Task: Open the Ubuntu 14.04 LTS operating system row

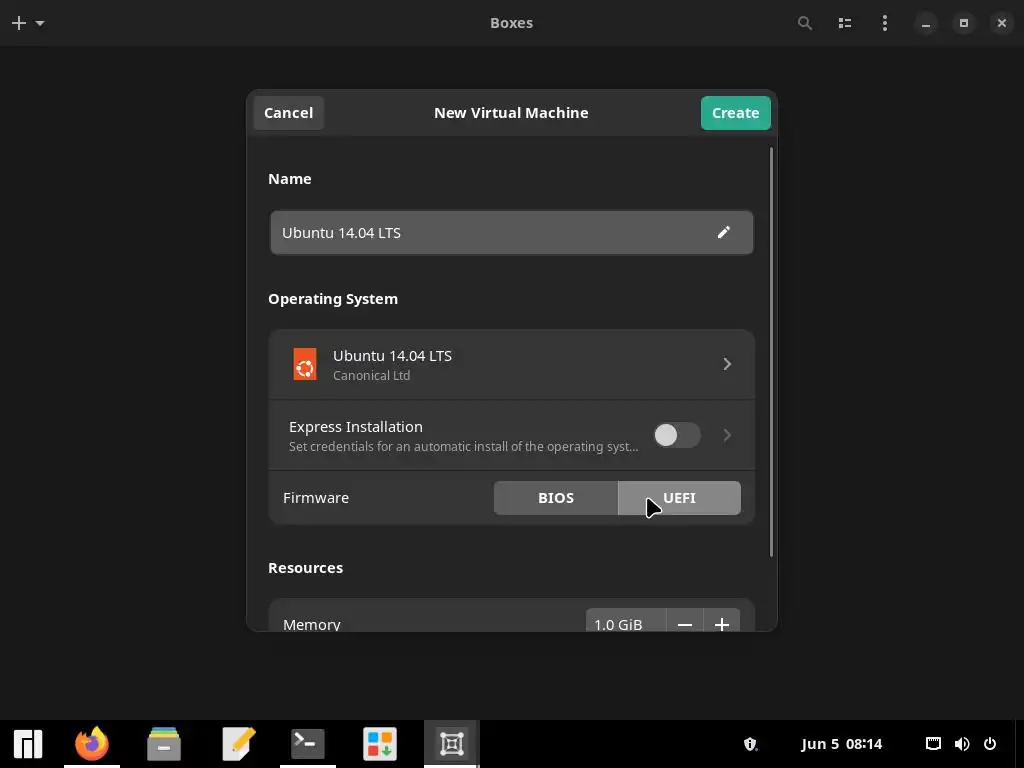Action: tap(511, 364)
